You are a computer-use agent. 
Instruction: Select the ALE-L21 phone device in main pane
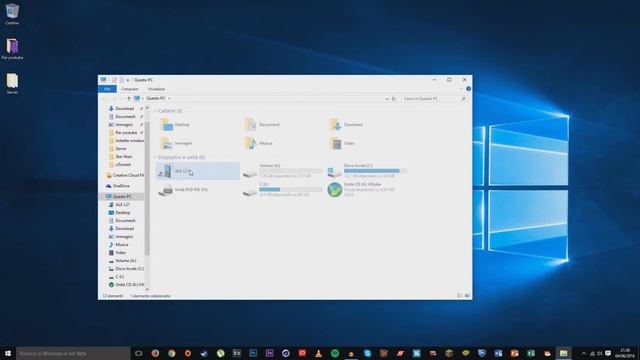click(x=198, y=171)
